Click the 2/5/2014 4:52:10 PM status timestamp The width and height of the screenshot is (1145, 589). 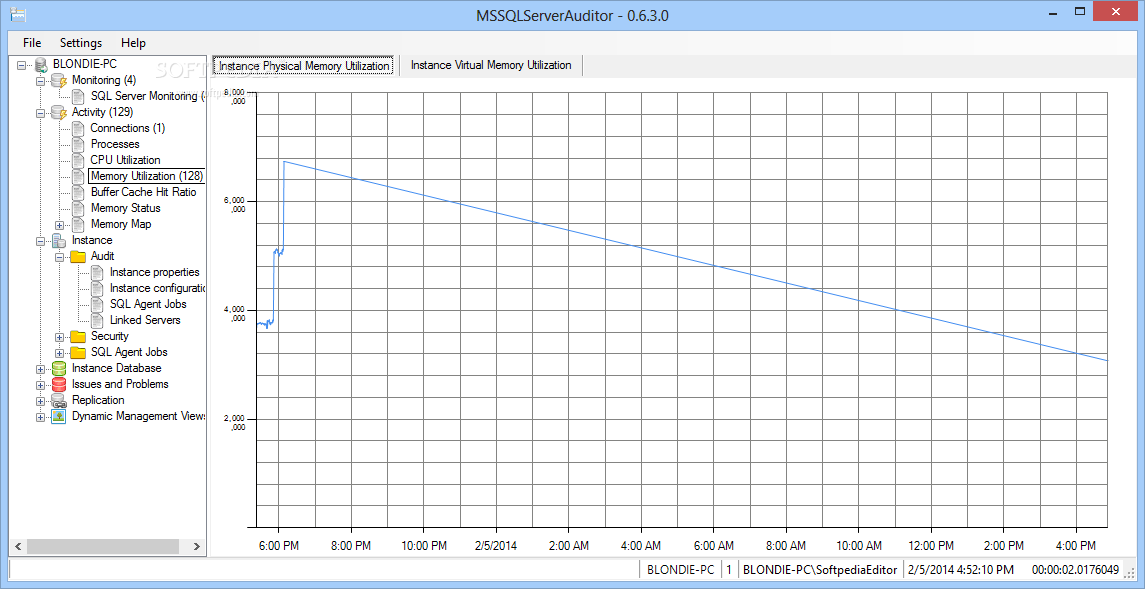click(960, 569)
